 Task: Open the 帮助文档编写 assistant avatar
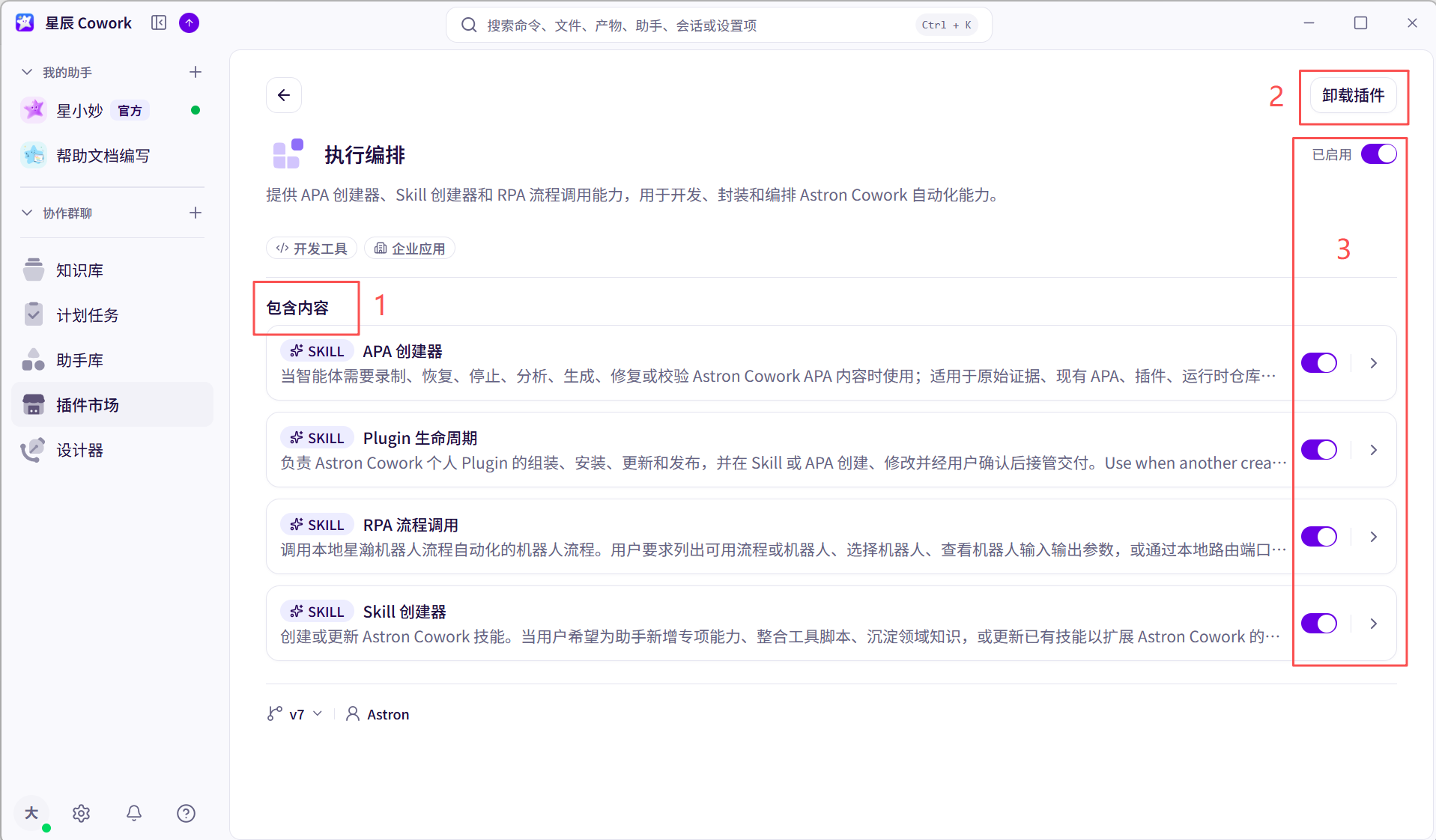point(34,155)
